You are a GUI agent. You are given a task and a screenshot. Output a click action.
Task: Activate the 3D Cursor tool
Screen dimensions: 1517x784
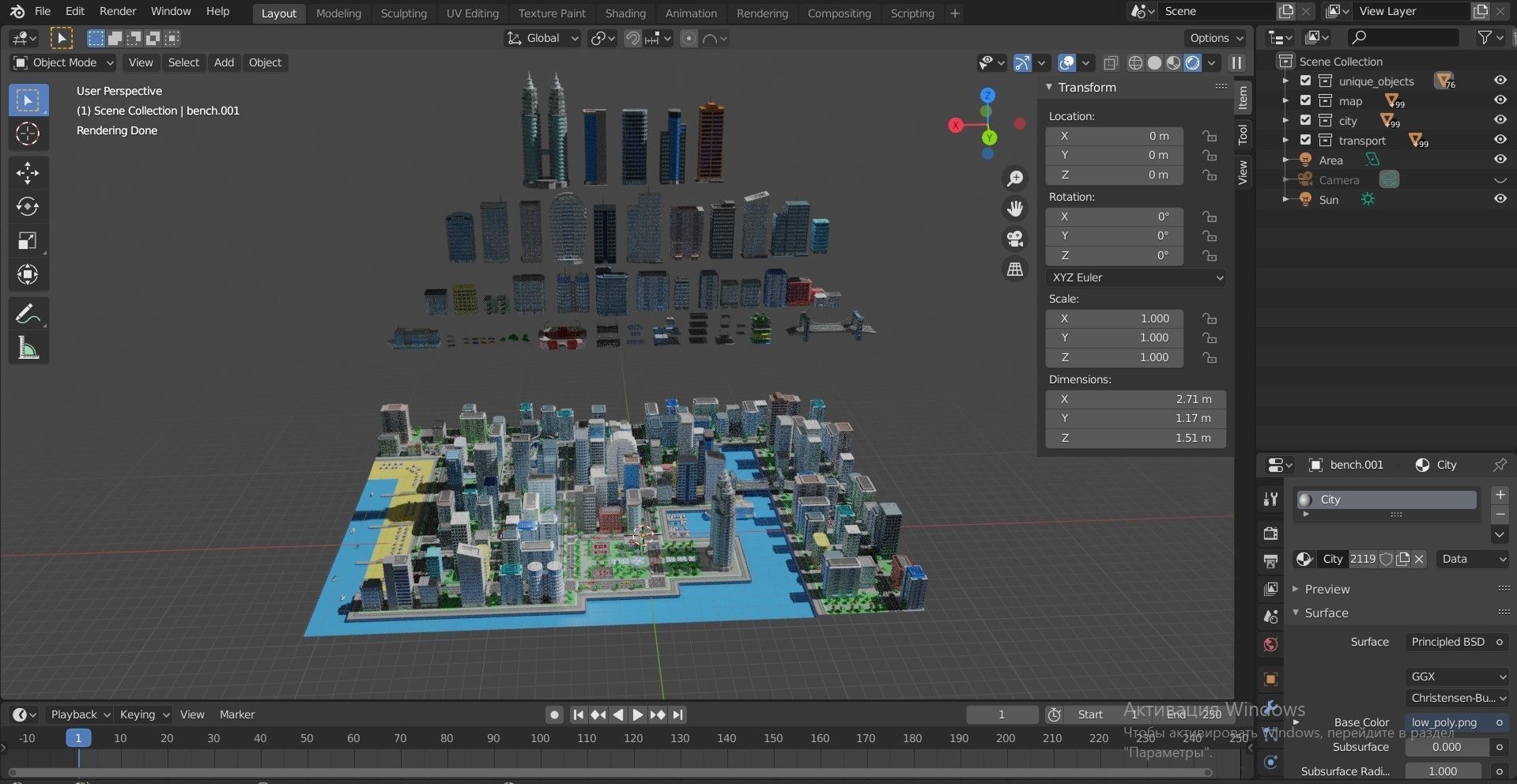tap(28, 134)
